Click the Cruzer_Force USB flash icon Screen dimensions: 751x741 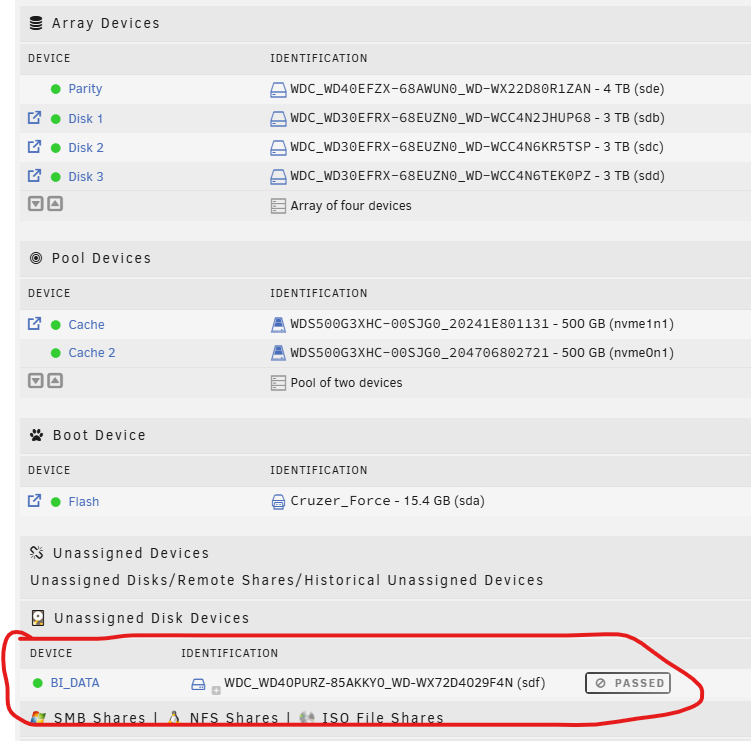click(278, 502)
